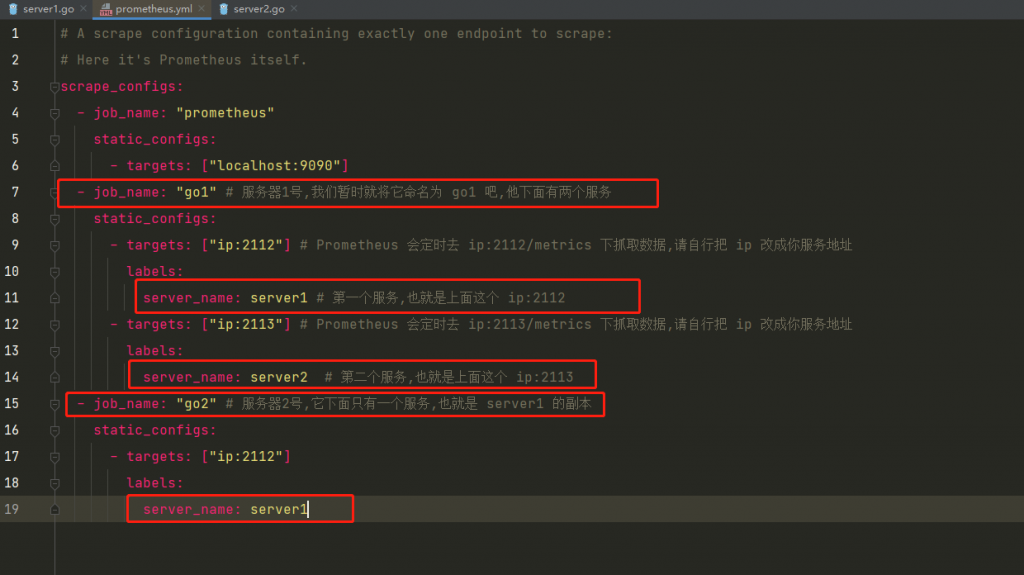This screenshot has width=1024, height=575.
Task: Click the server1 value on line 11
Action: click(279, 298)
